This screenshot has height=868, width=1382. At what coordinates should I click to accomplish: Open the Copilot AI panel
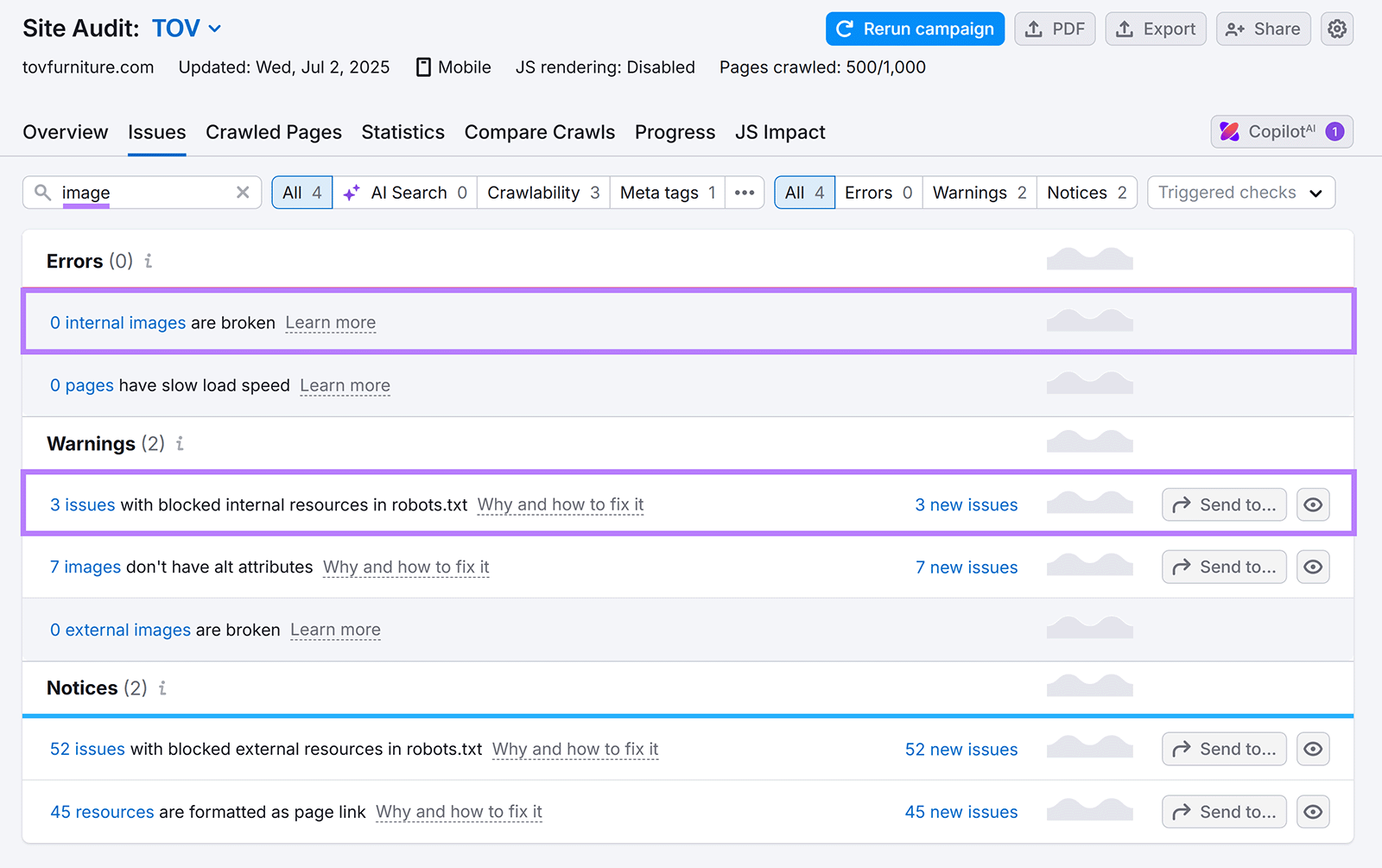tap(1281, 131)
